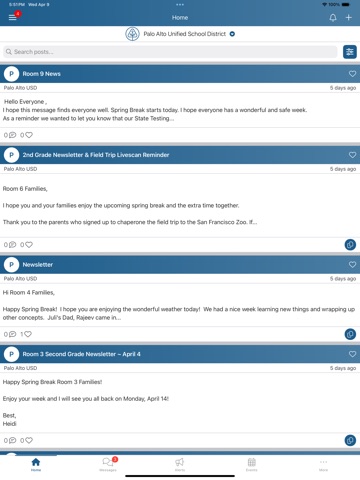Screen dimensions: 360x480
Task: Tap the plus icon to create post
Action: coord(349,18)
